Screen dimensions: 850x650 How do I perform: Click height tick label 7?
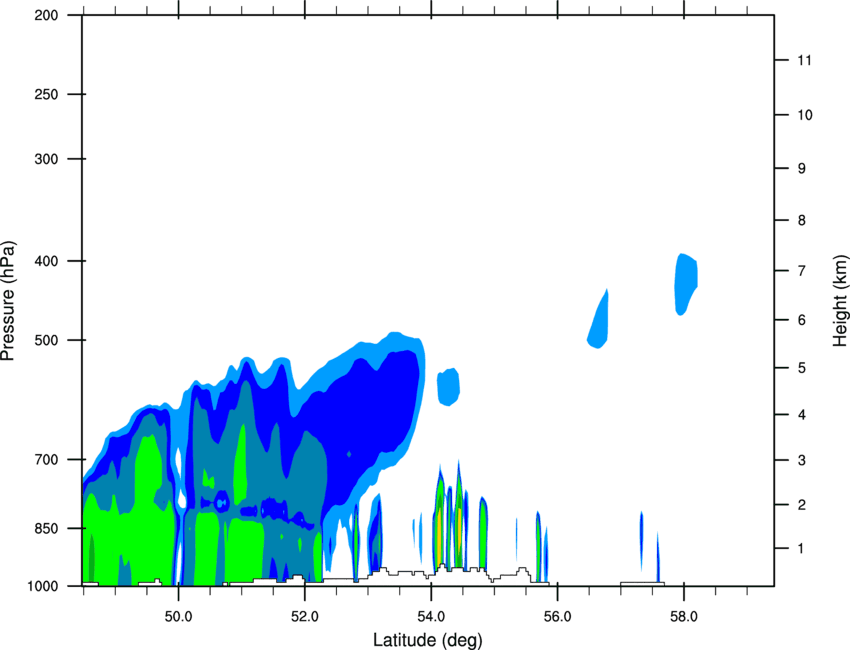coord(802,271)
